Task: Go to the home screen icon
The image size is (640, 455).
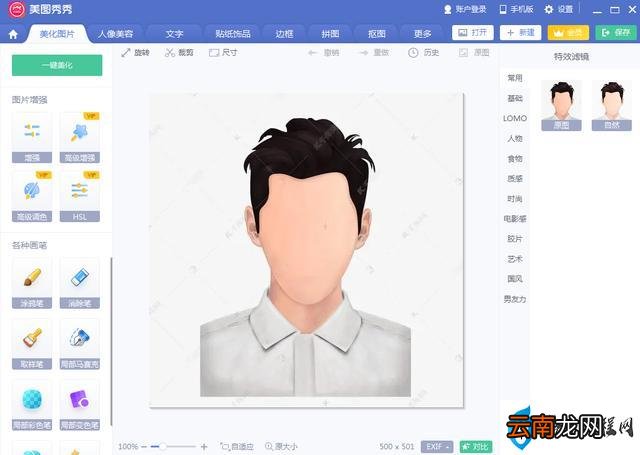Action: coord(13,34)
